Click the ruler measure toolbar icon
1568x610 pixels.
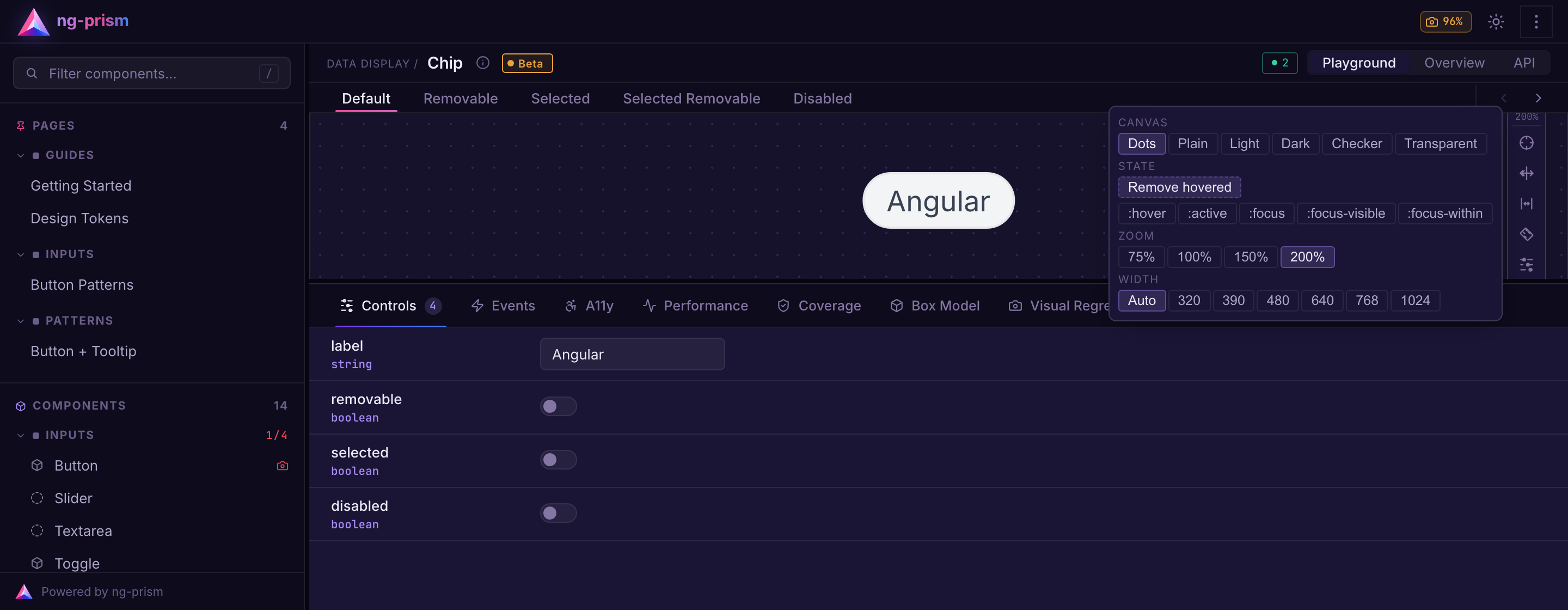pyautogui.click(x=1526, y=234)
